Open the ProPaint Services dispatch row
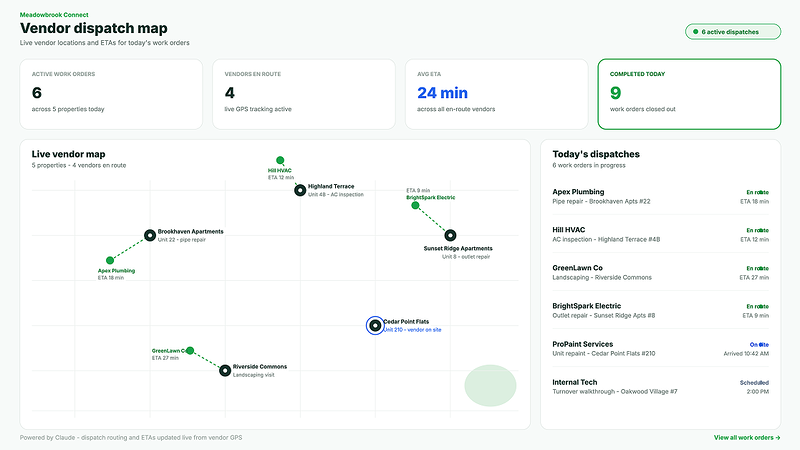The image size is (800, 450). 660,348
